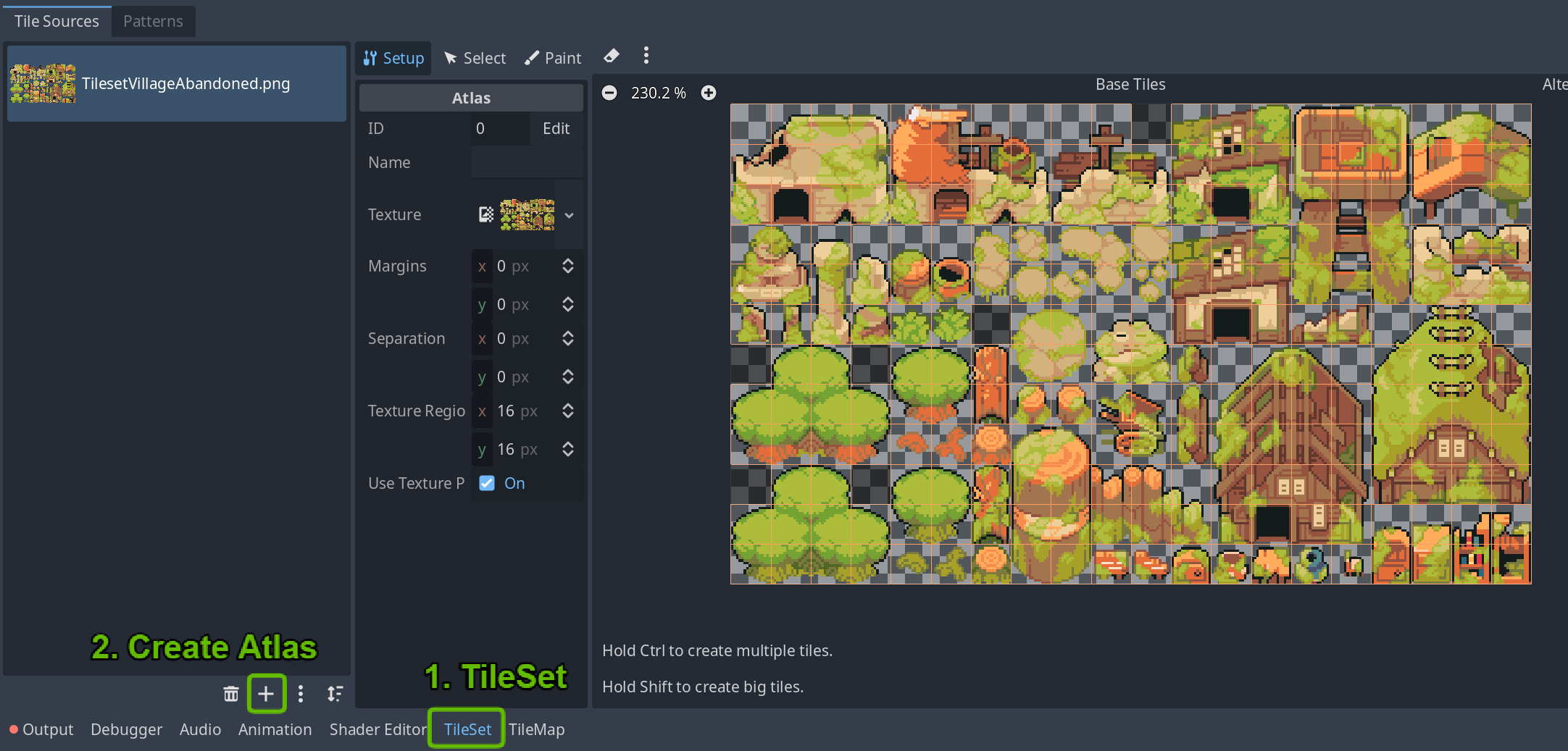
Task: Delete the selected tile source
Action: [230, 694]
